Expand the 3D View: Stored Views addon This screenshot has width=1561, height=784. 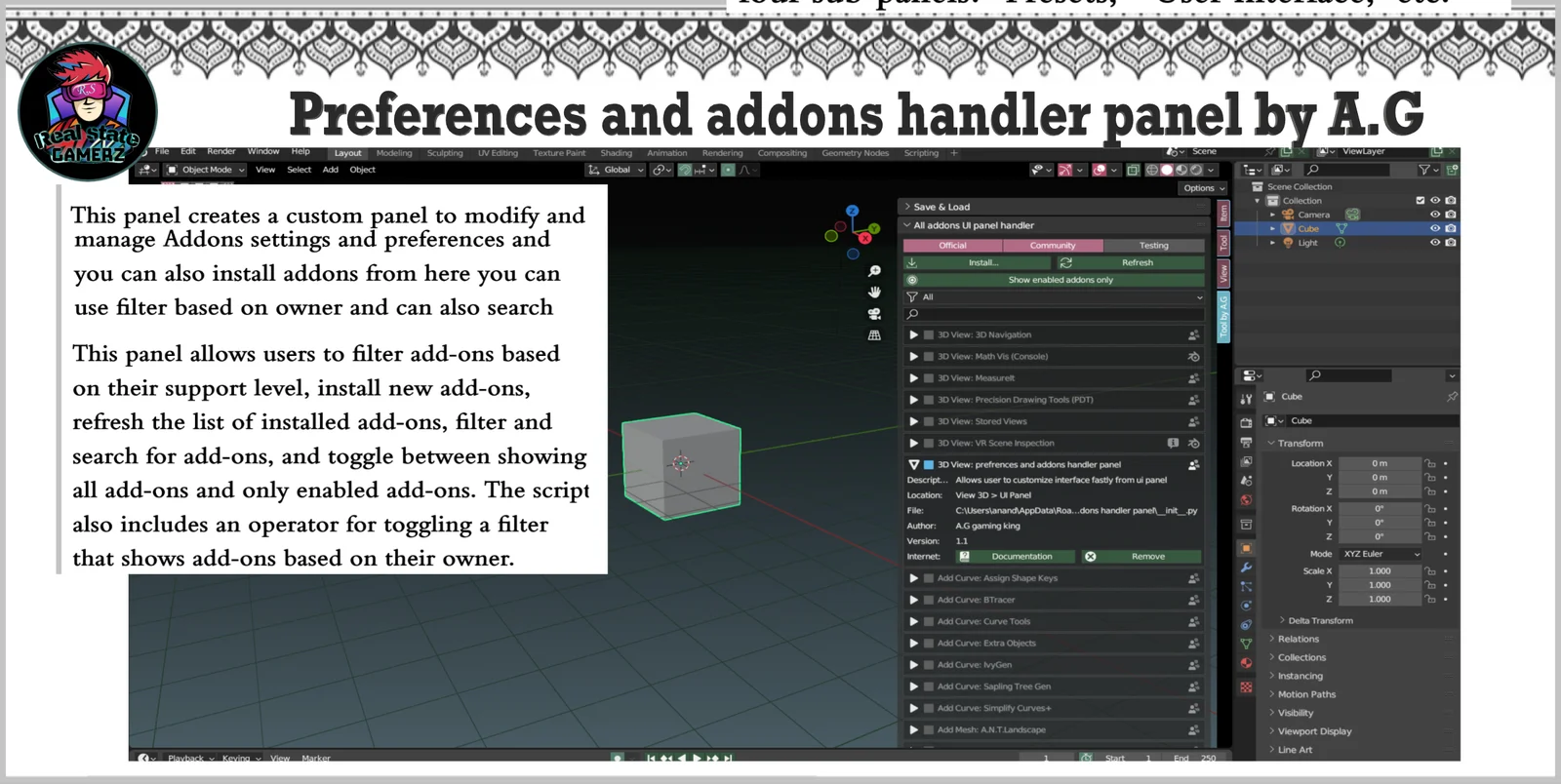tap(913, 421)
